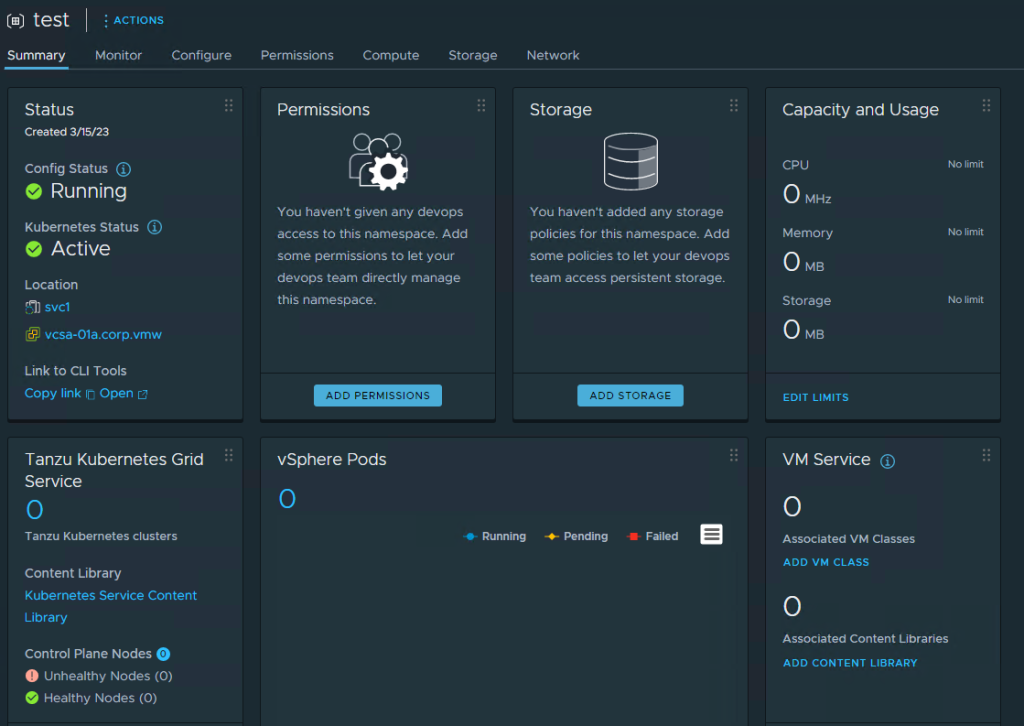Screen dimensions: 1024x726
Task: Click the copy icon beside Copy link
Action: click(91, 394)
